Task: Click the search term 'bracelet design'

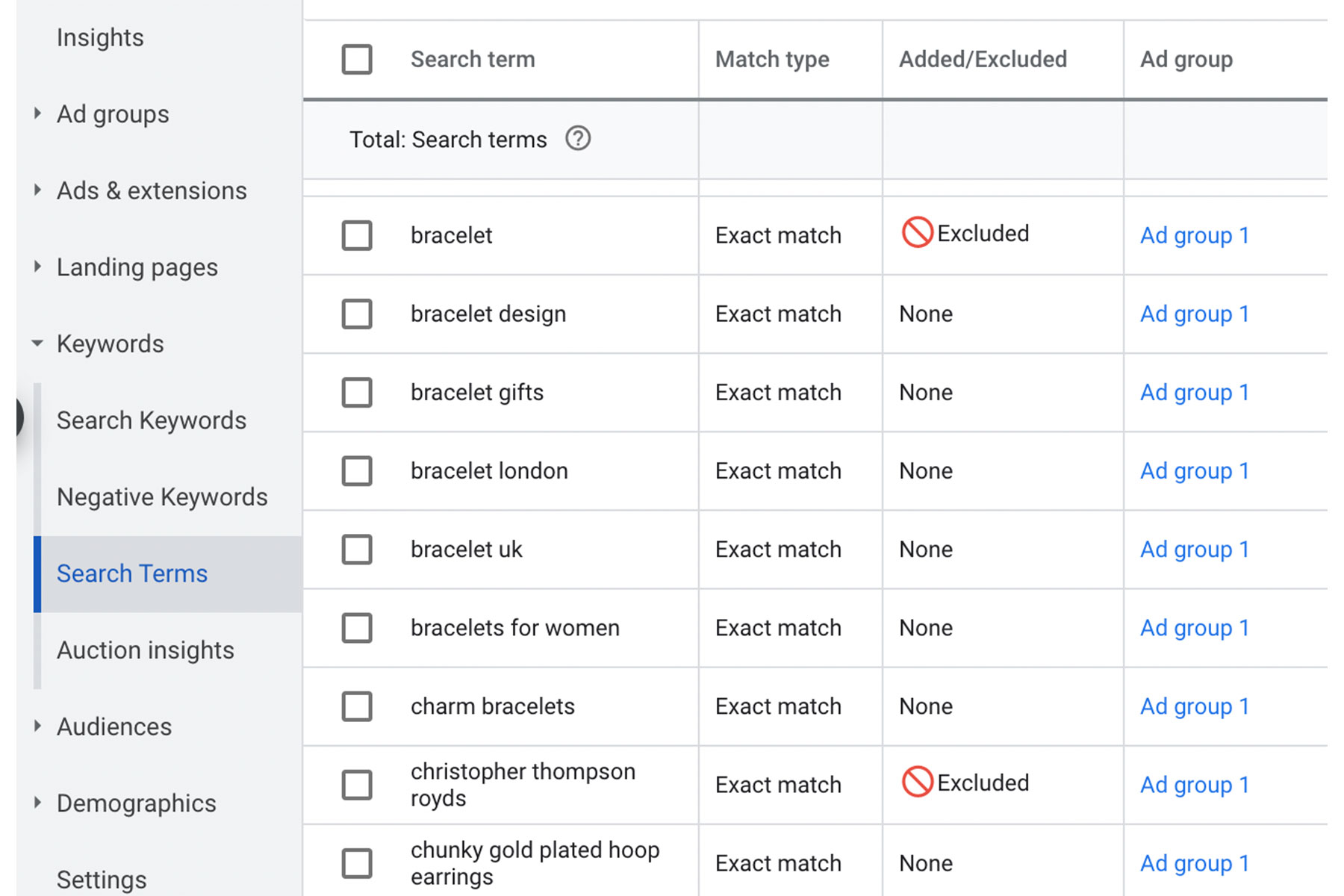Action: [488, 314]
